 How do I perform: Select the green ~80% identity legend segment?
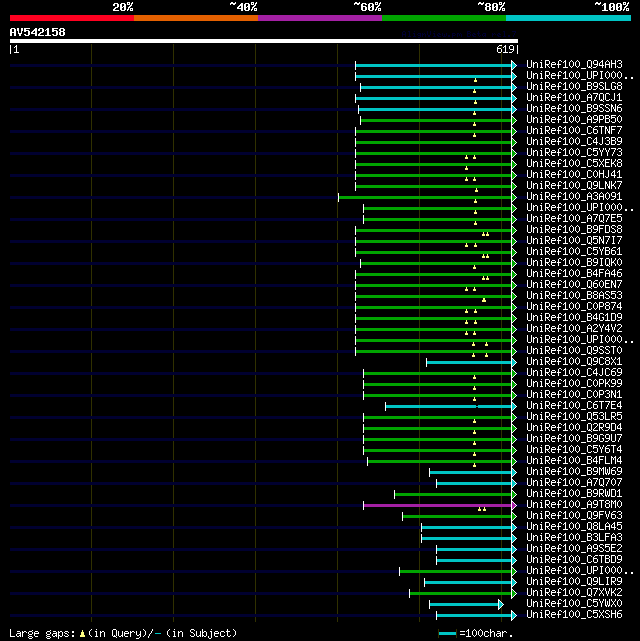(x=444, y=18)
